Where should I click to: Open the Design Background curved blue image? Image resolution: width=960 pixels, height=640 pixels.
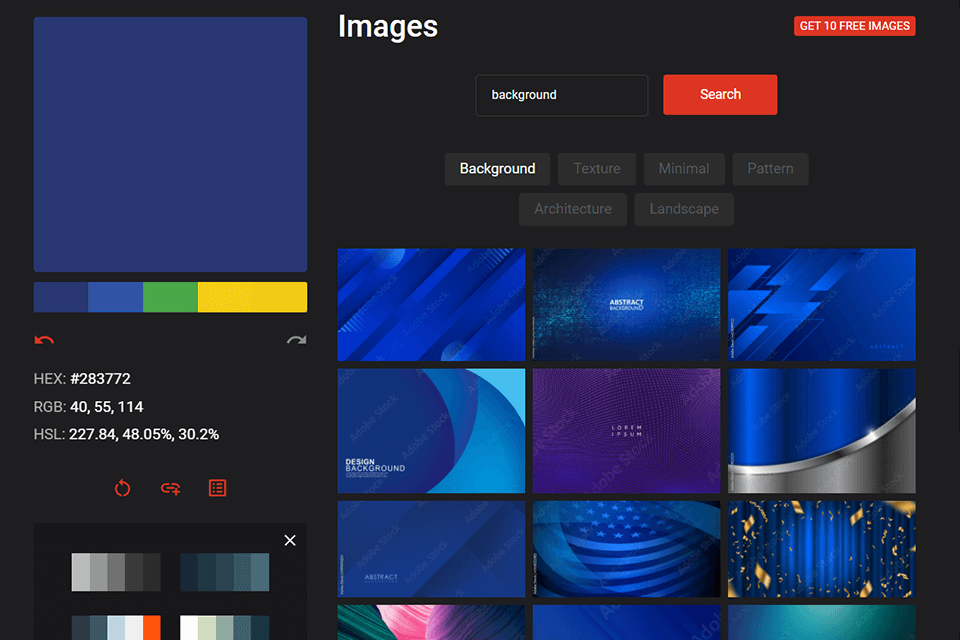click(431, 431)
